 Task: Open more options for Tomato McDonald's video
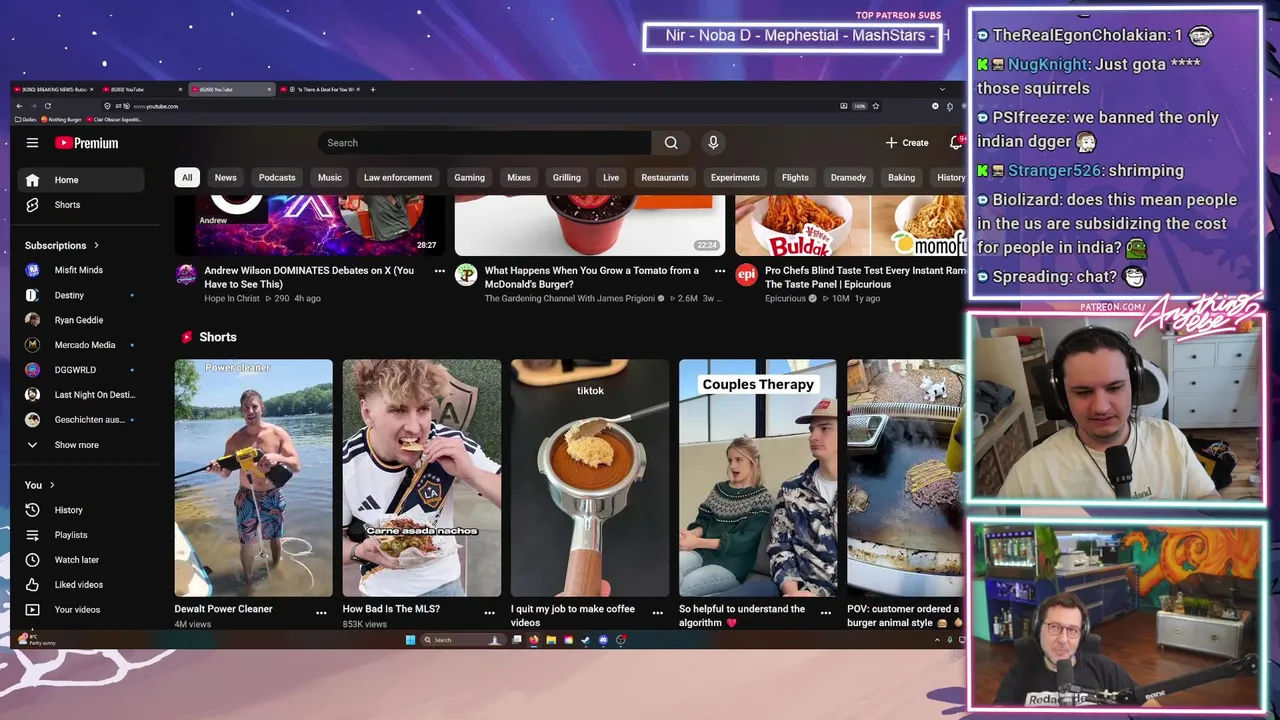point(720,271)
